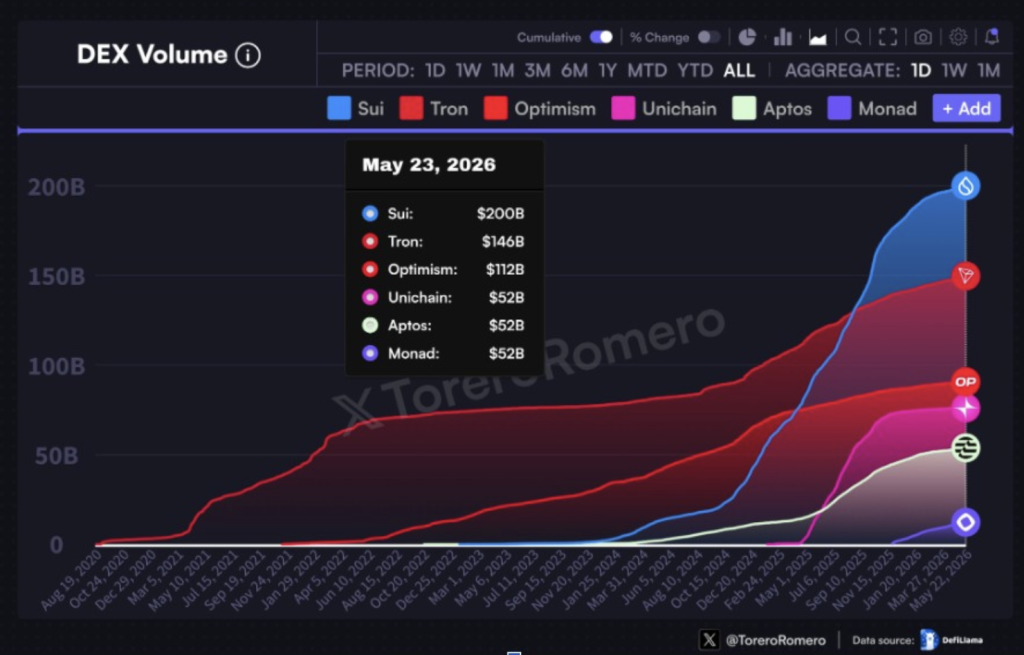Select 1W period
Image resolution: width=1024 pixels, height=655 pixels.
(x=468, y=71)
